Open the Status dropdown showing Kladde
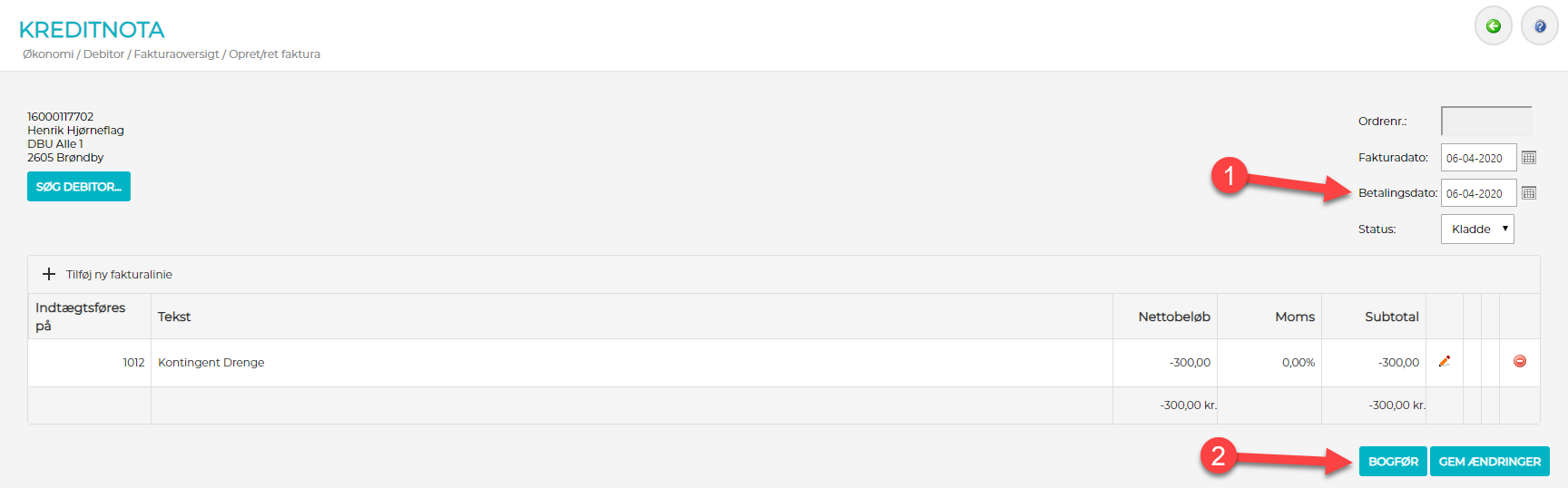 click(1477, 229)
